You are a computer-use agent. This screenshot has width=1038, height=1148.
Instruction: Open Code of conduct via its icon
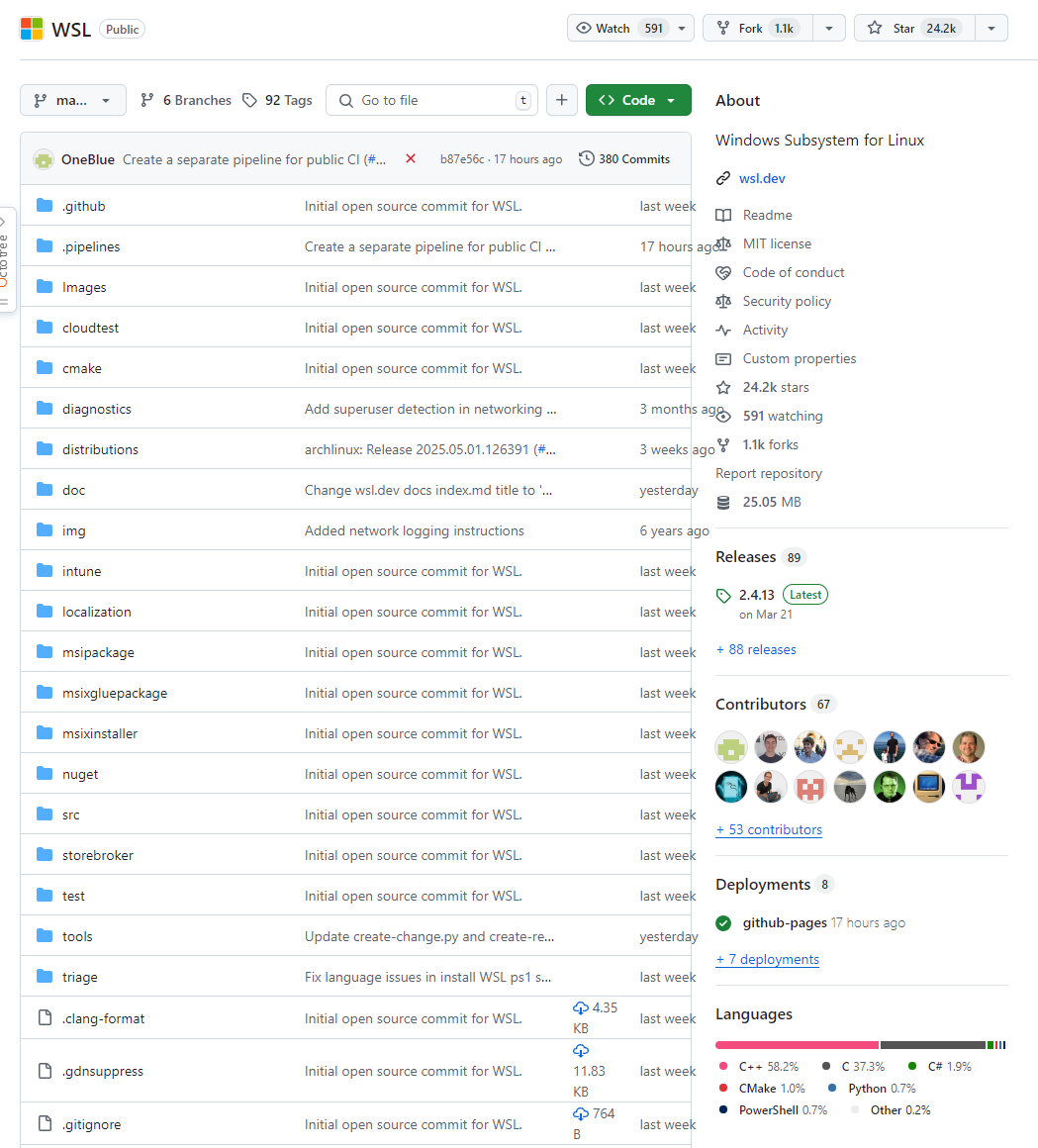coord(723,272)
